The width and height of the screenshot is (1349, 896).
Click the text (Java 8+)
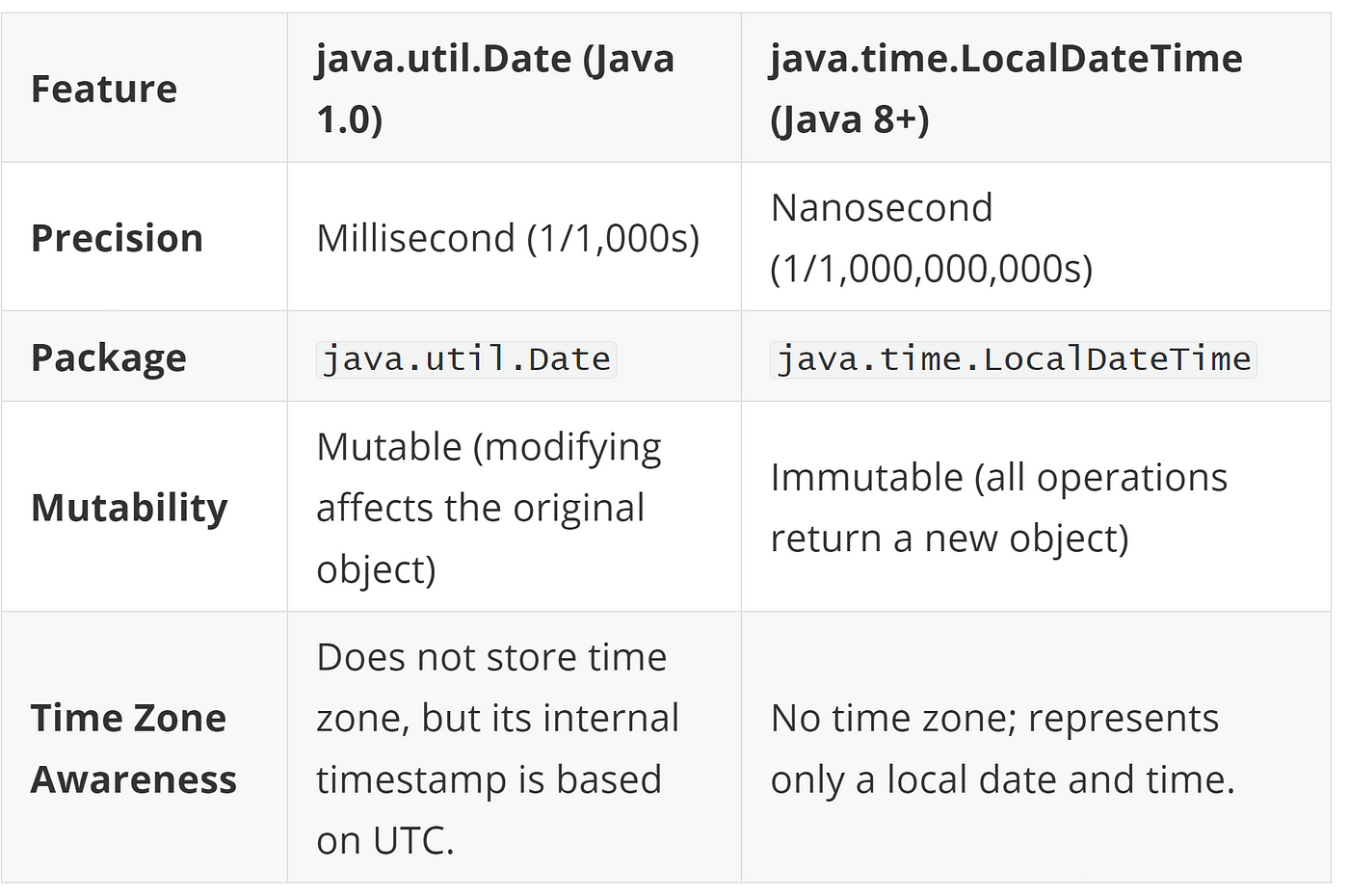(x=850, y=119)
